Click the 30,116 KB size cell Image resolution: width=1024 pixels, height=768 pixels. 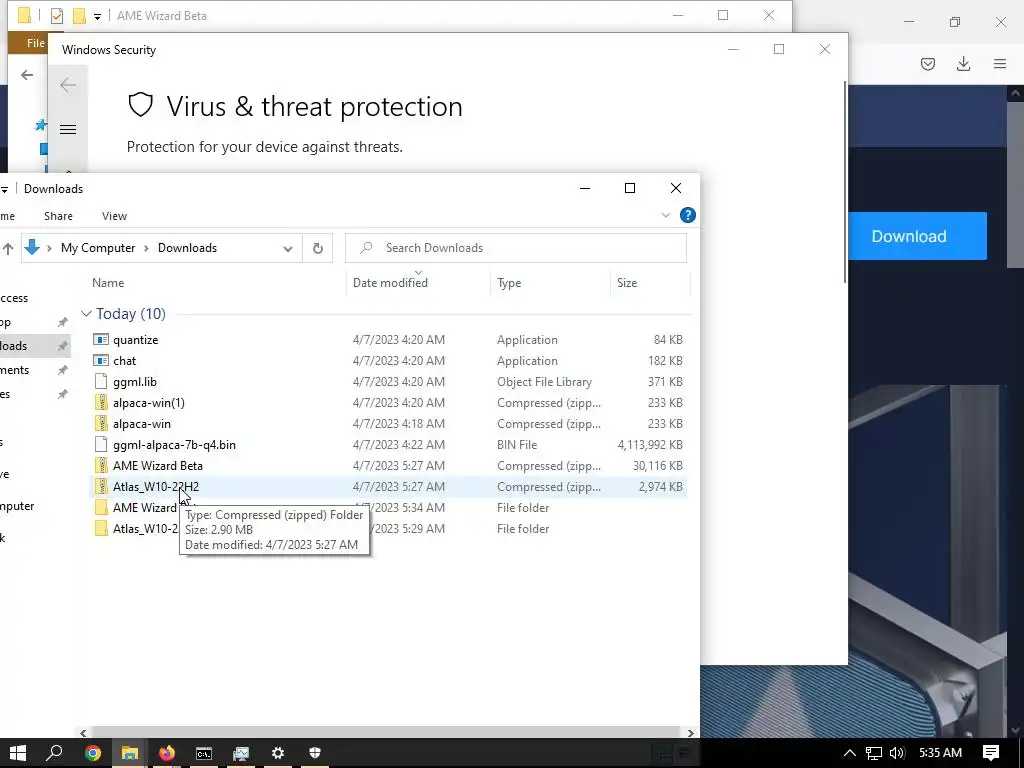tap(658, 466)
